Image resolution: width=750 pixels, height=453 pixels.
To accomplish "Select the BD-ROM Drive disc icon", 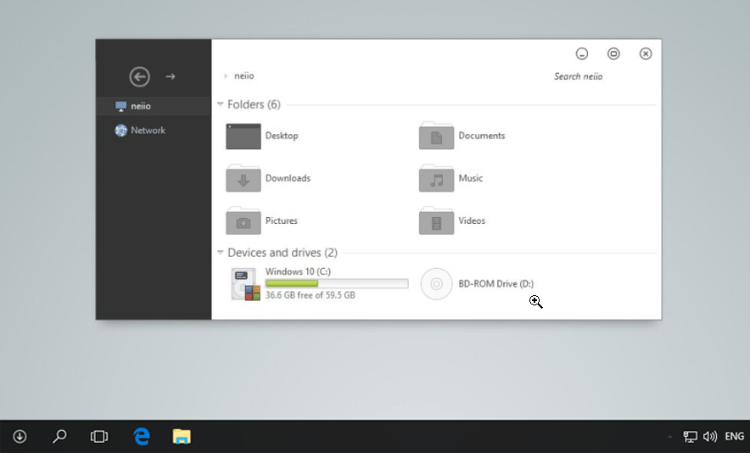I will 436,284.
